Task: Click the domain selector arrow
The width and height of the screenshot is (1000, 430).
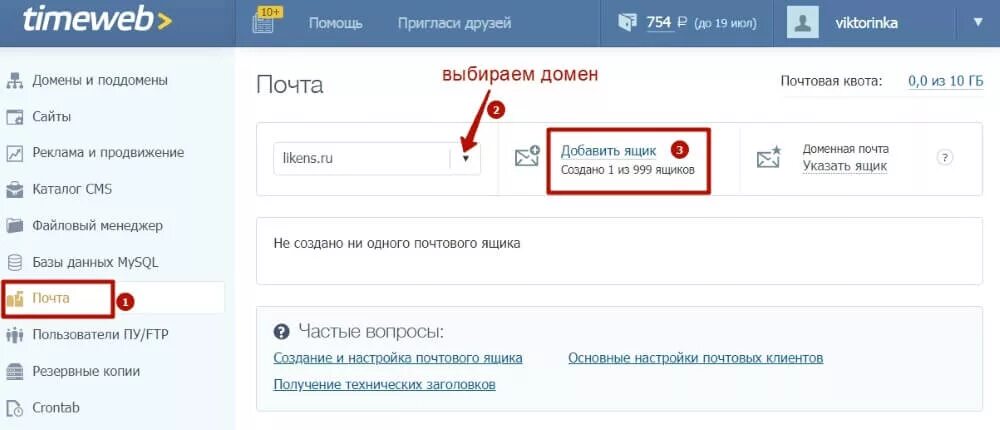Action: pyautogui.click(x=466, y=158)
